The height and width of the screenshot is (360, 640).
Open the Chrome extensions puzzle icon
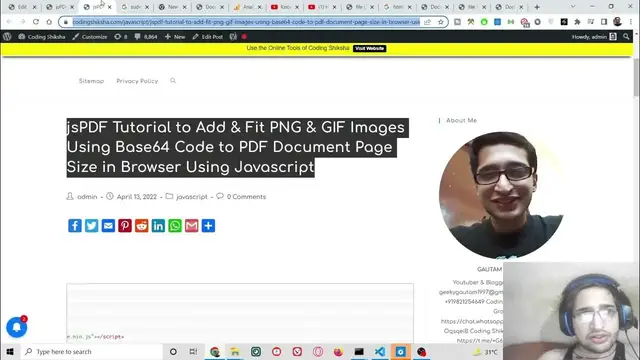[x=577, y=22]
